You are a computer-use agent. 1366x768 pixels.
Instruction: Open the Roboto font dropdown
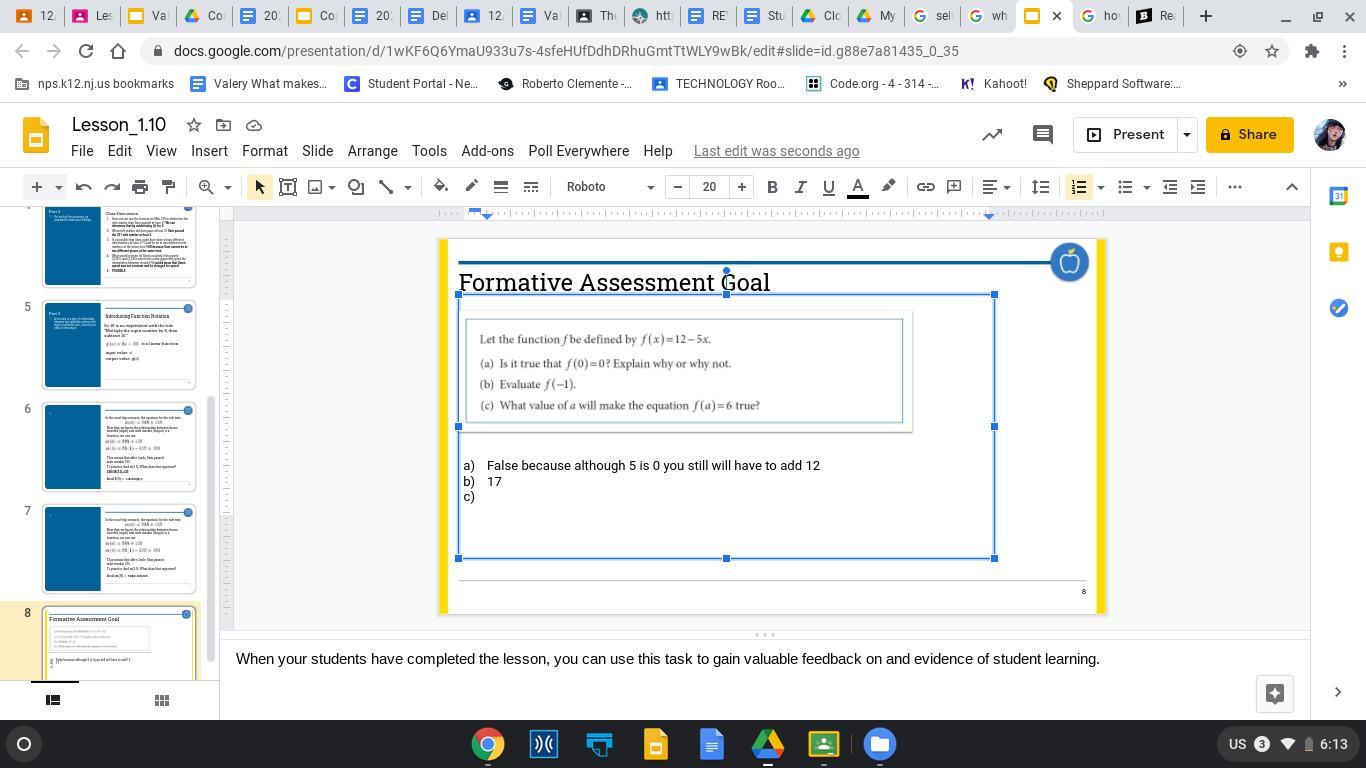coord(609,187)
